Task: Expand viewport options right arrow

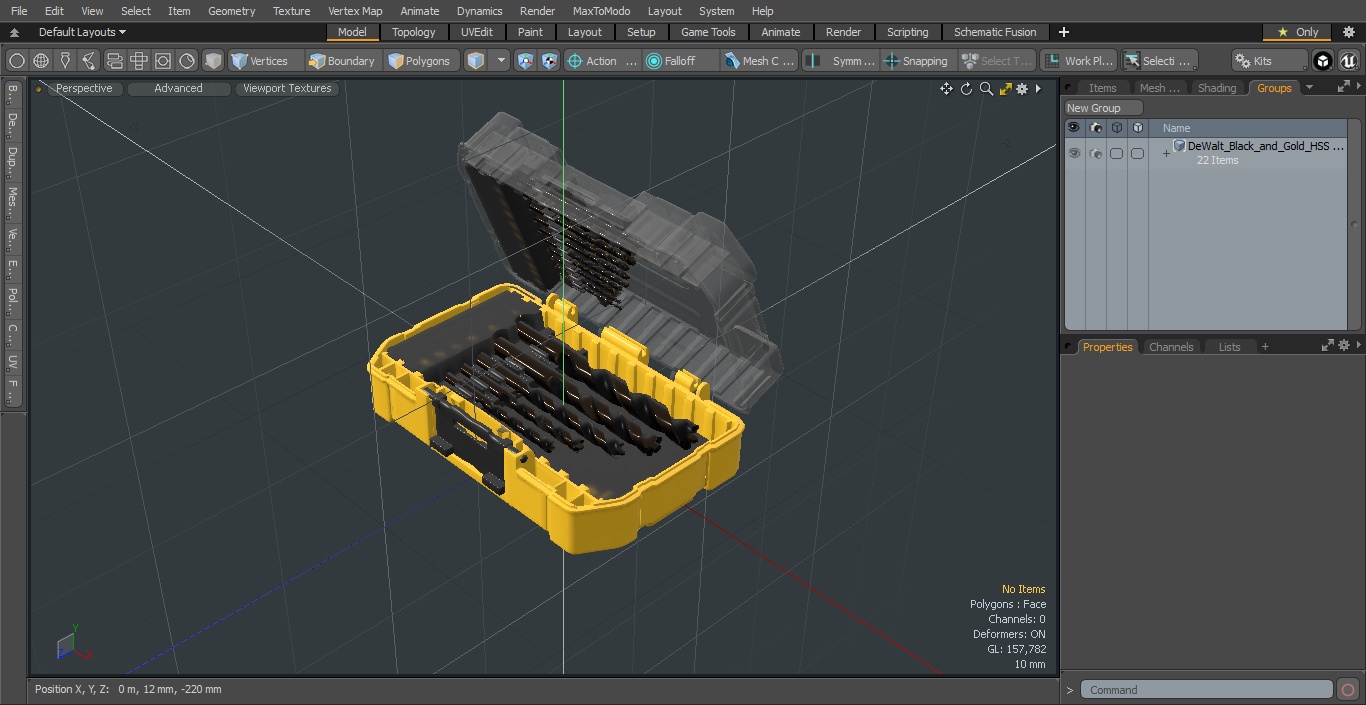Action: [x=1038, y=89]
